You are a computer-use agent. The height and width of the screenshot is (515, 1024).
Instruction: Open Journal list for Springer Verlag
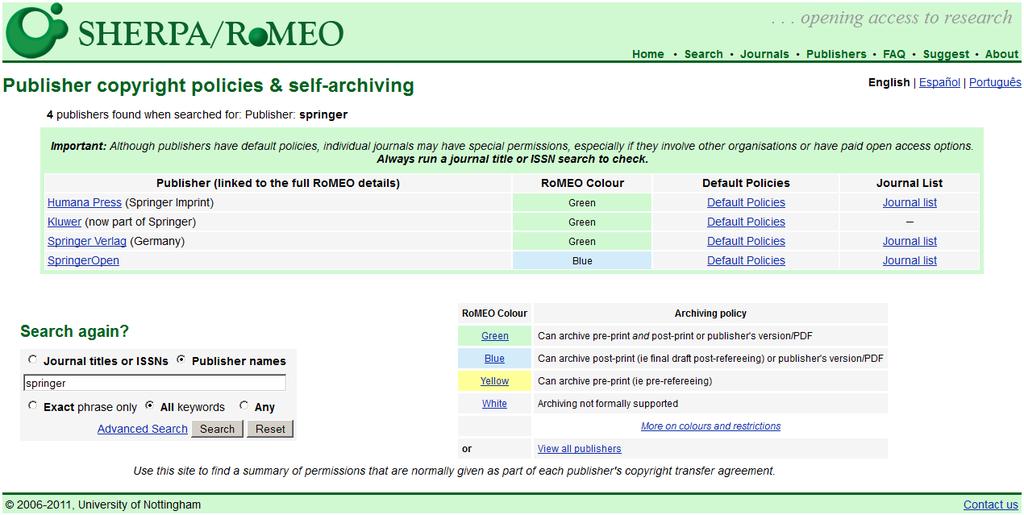point(910,241)
